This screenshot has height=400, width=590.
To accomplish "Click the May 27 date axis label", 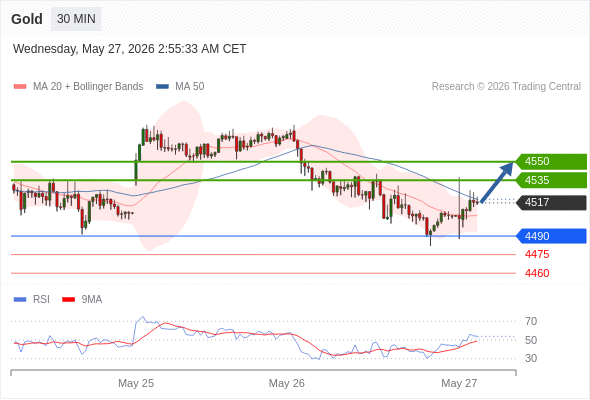I will click(x=459, y=383).
